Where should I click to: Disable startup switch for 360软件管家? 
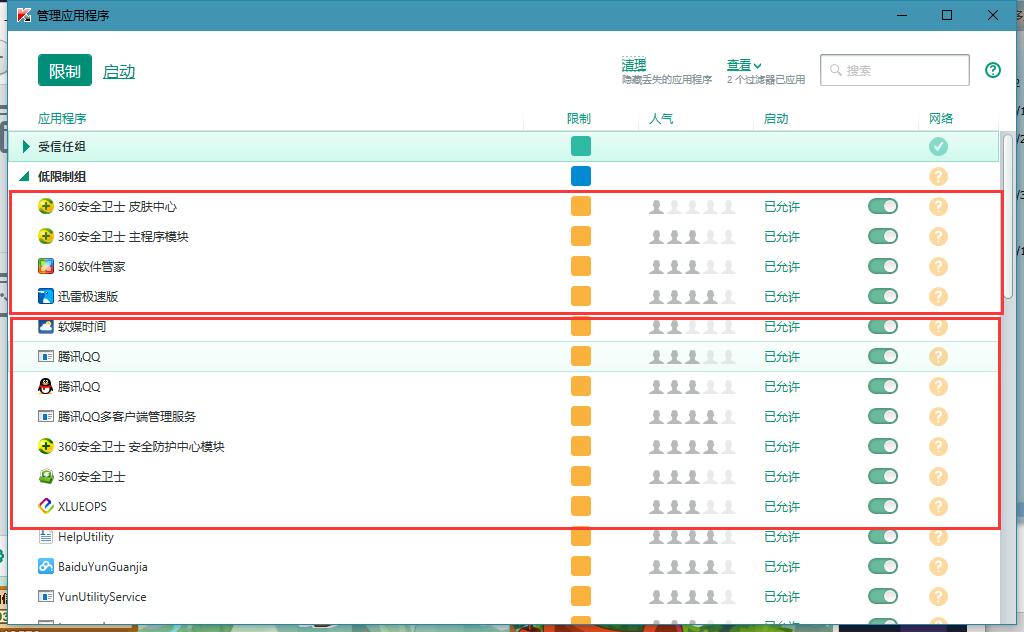pyautogui.click(x=883, y=266)
